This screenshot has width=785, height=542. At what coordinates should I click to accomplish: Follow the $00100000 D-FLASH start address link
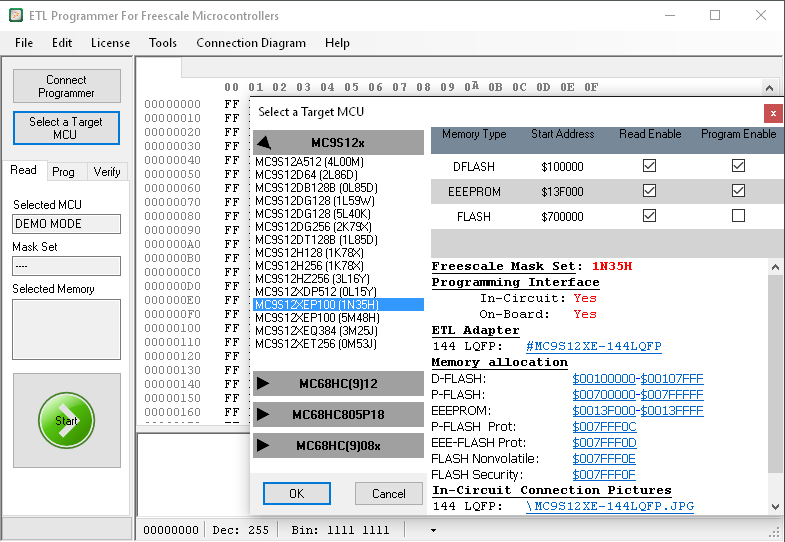(x=604, y=379)
